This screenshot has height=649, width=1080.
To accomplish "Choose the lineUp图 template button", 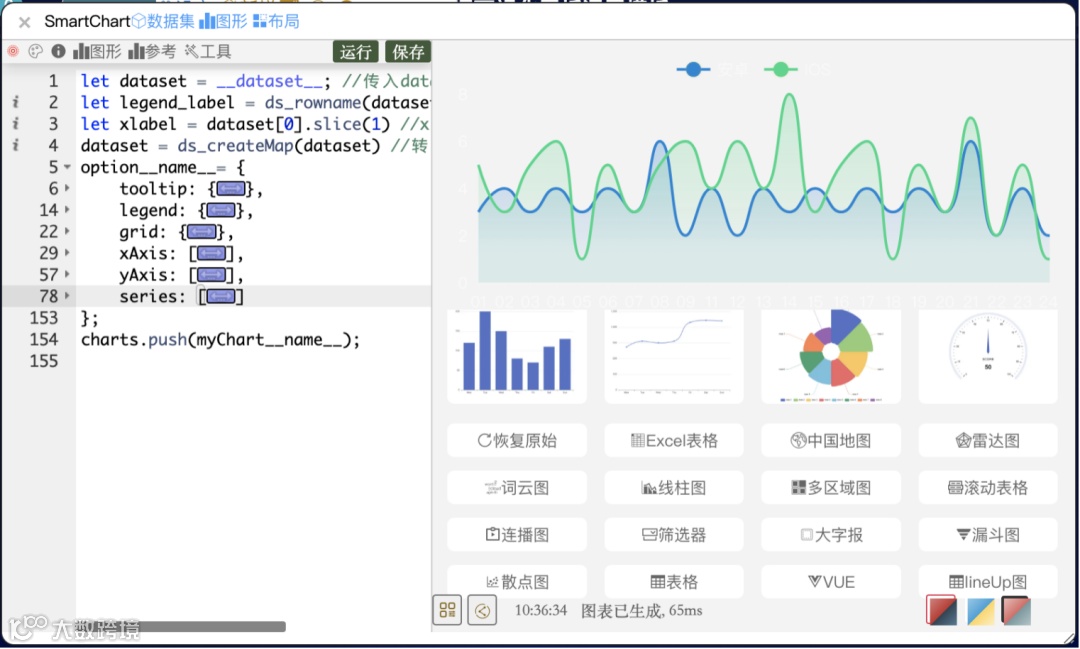I will point(988,581).
